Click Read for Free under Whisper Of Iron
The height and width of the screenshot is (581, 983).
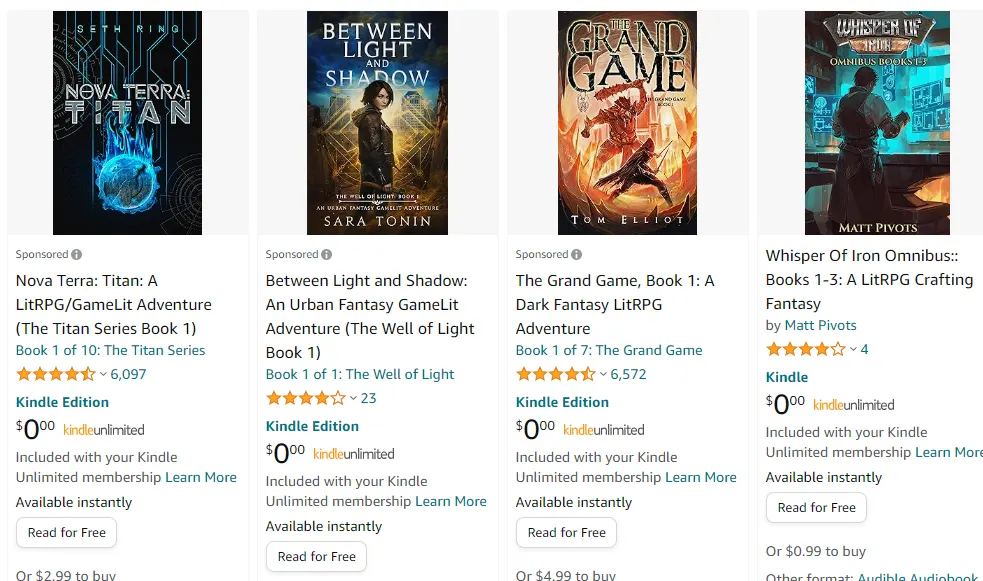tap(816, 508)
